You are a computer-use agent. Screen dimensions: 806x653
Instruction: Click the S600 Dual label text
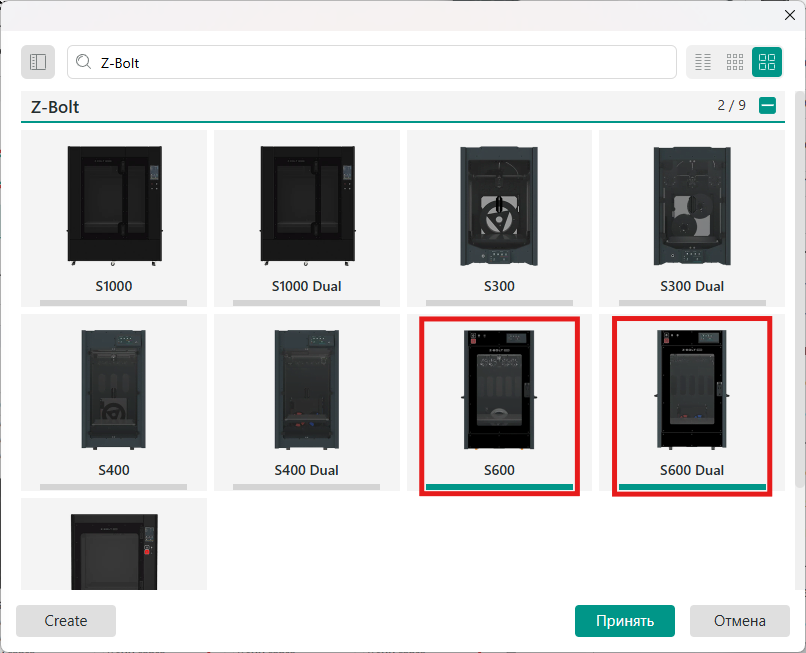tap(692, 470)
